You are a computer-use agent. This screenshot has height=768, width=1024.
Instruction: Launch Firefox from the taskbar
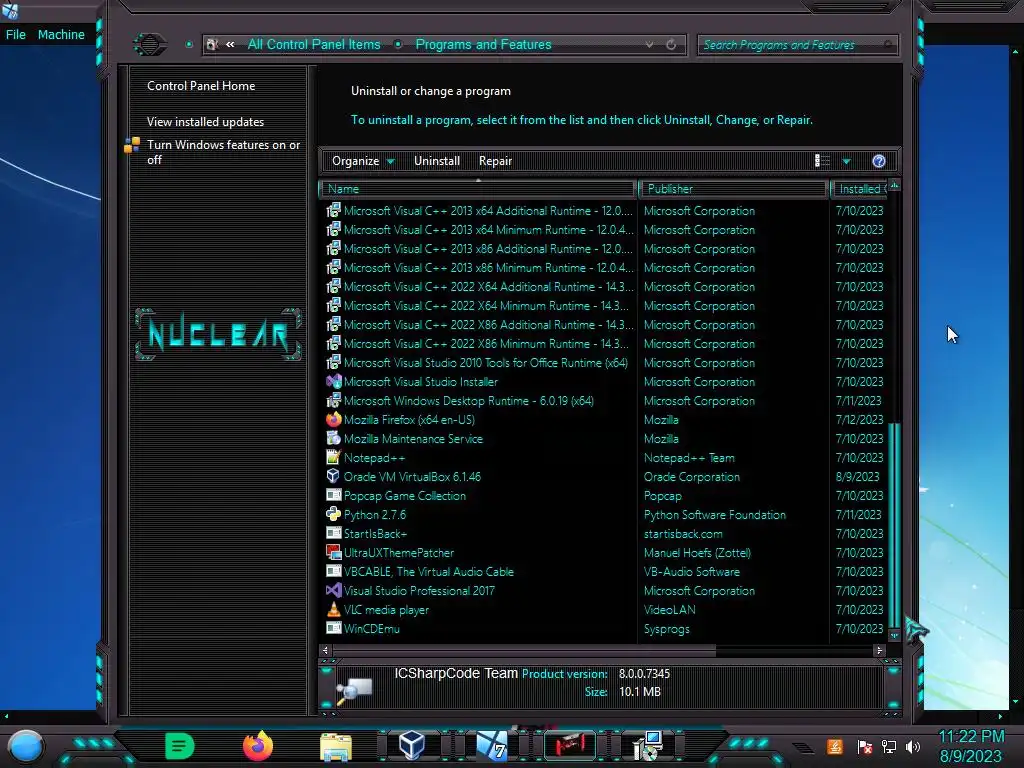point(257,746)
